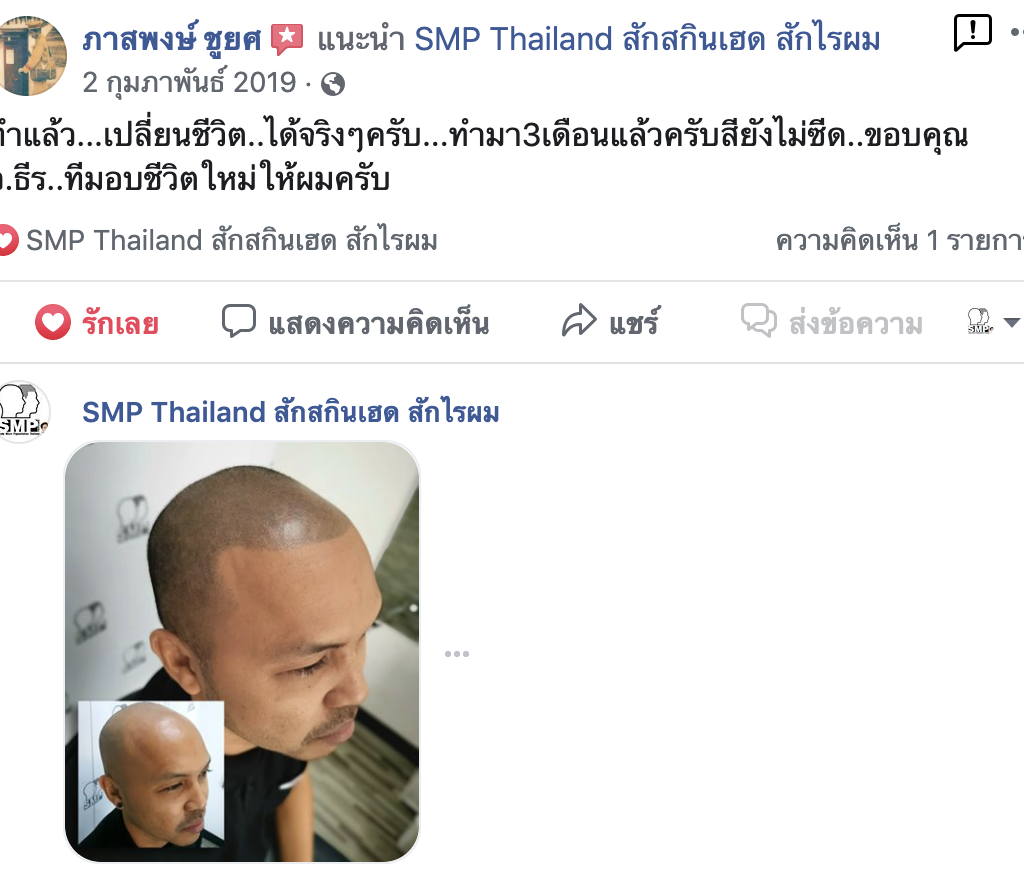The width and height of the screenshot is (1024, 872).
Task: Click the recommendation star badge icon
Action: click(x=287, y=39)
